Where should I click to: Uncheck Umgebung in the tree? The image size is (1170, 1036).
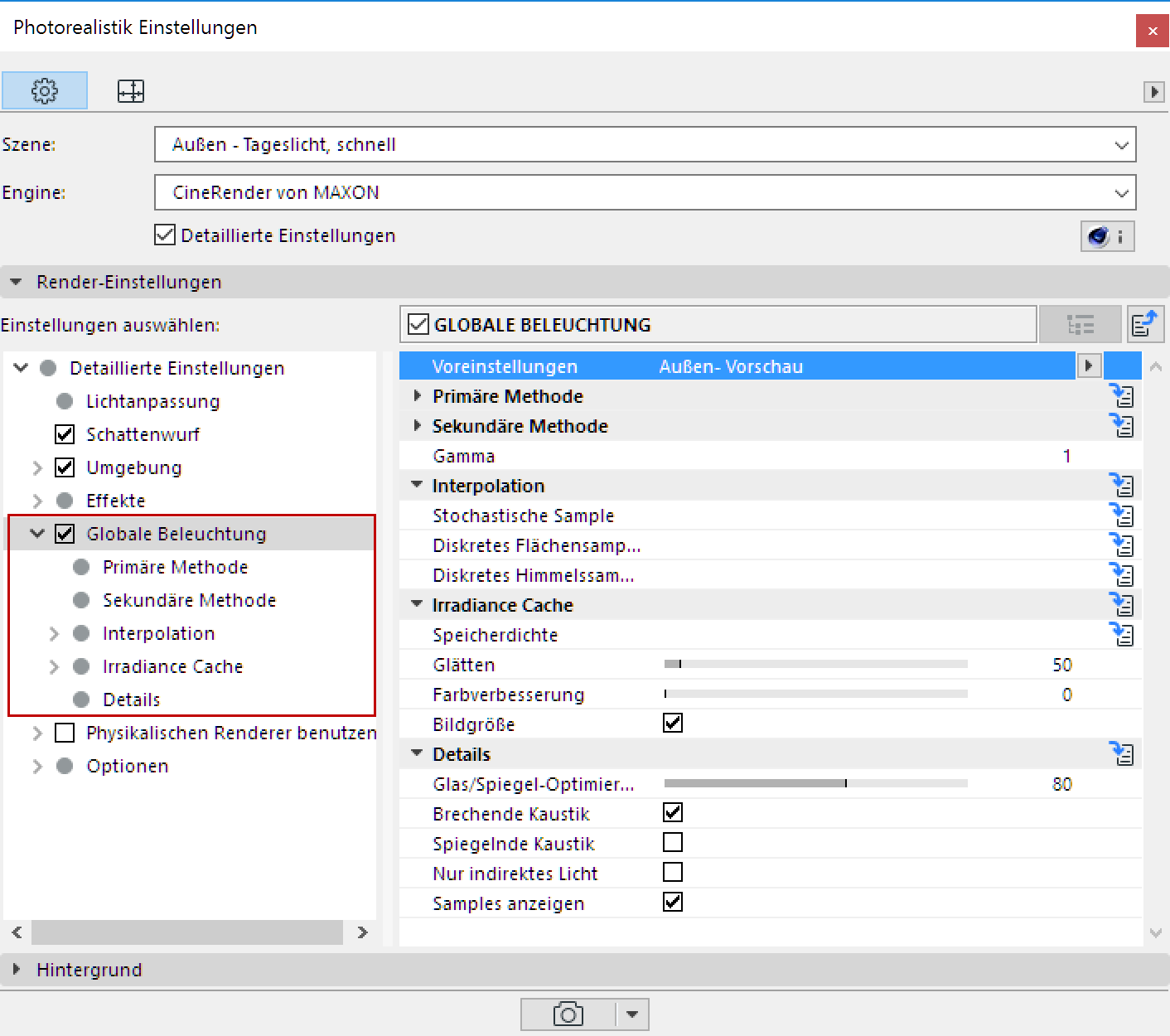pyautogui.click(x=65, y=467)
